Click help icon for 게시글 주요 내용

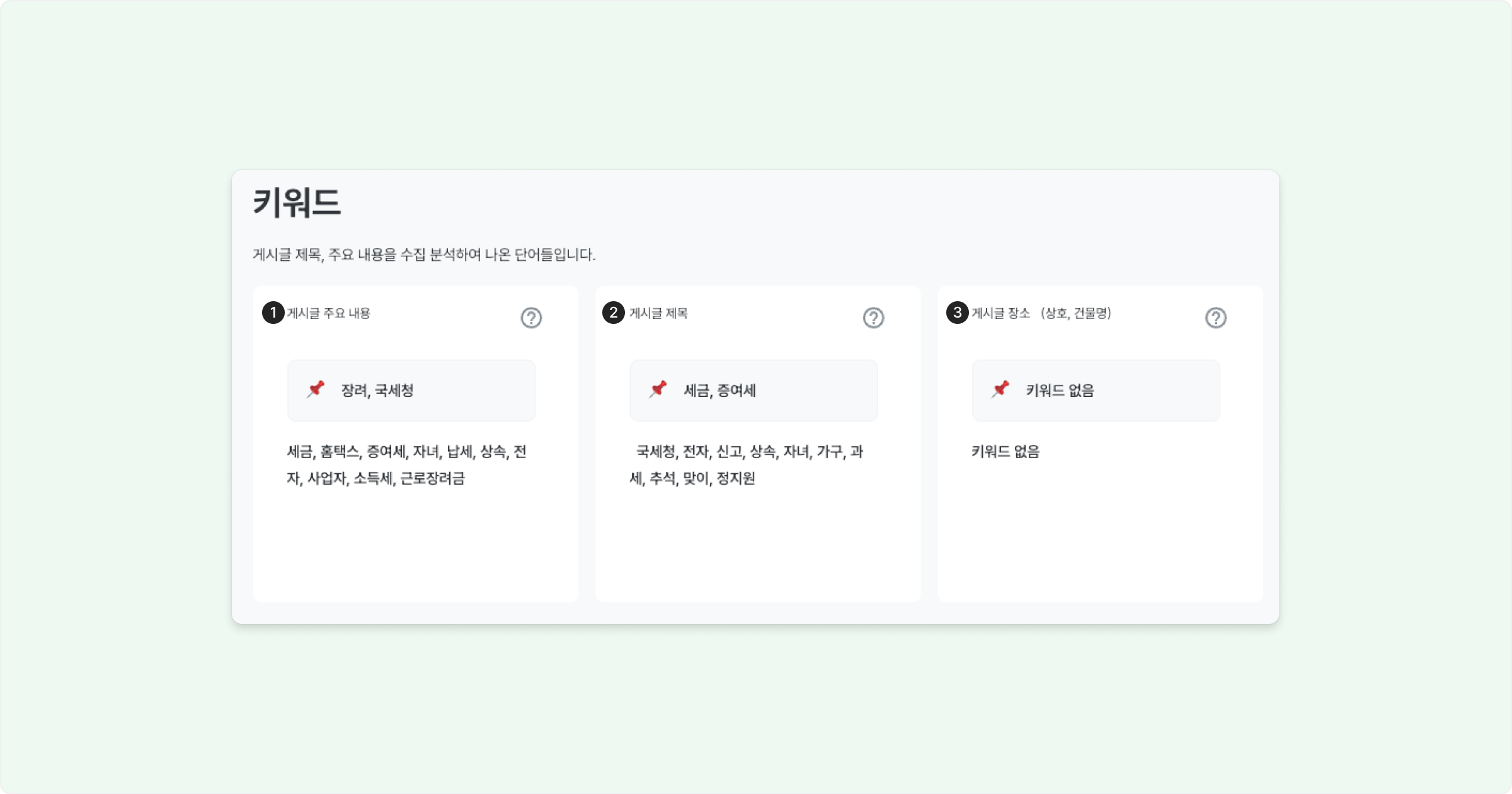pos(531,318)
